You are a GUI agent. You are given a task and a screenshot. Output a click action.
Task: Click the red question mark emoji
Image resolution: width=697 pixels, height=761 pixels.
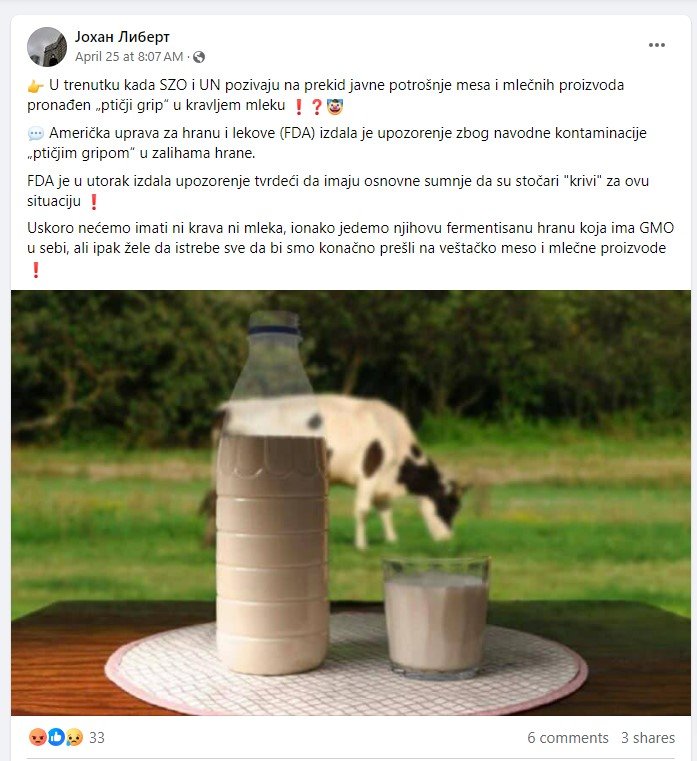click(x=316, y=106)
